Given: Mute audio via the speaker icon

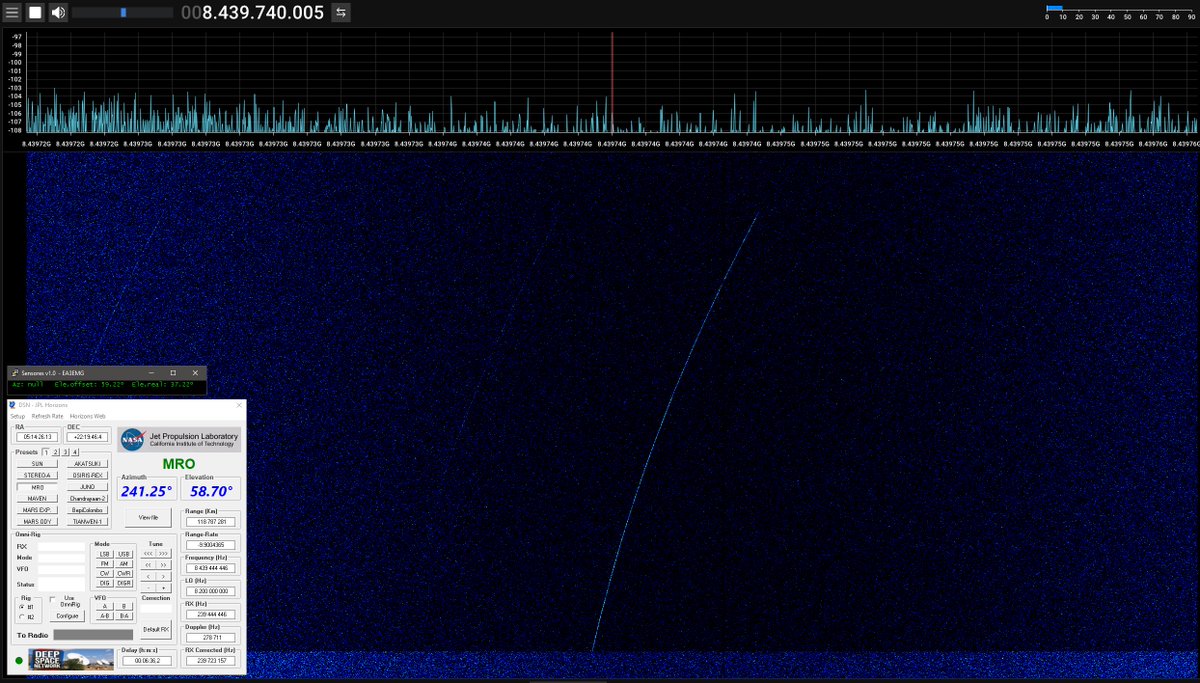Looking at the screenshot, I should (x=58, y=12).
